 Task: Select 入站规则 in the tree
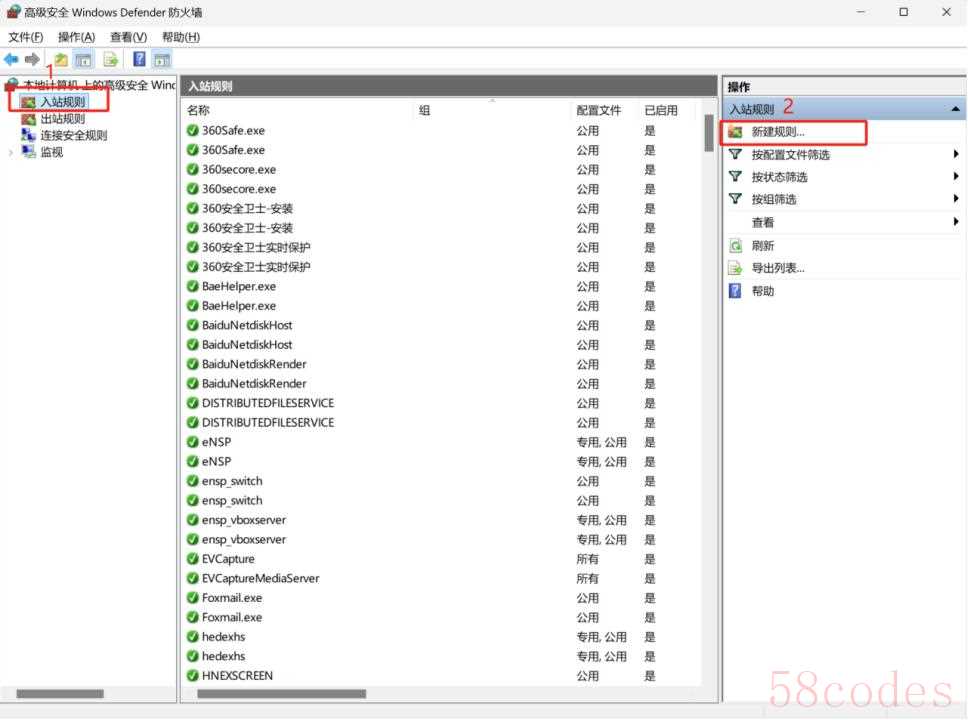[x=62, y=102]
